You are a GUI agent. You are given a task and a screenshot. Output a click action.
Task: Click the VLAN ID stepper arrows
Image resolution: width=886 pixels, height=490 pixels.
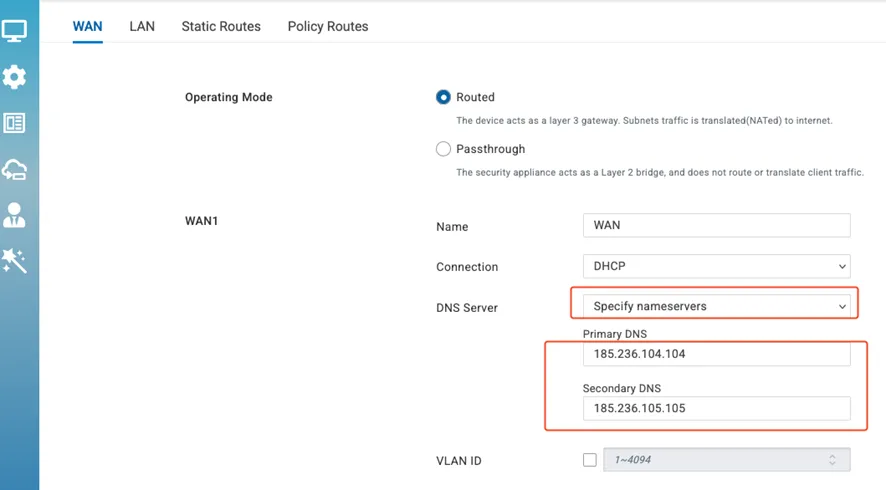832,460
